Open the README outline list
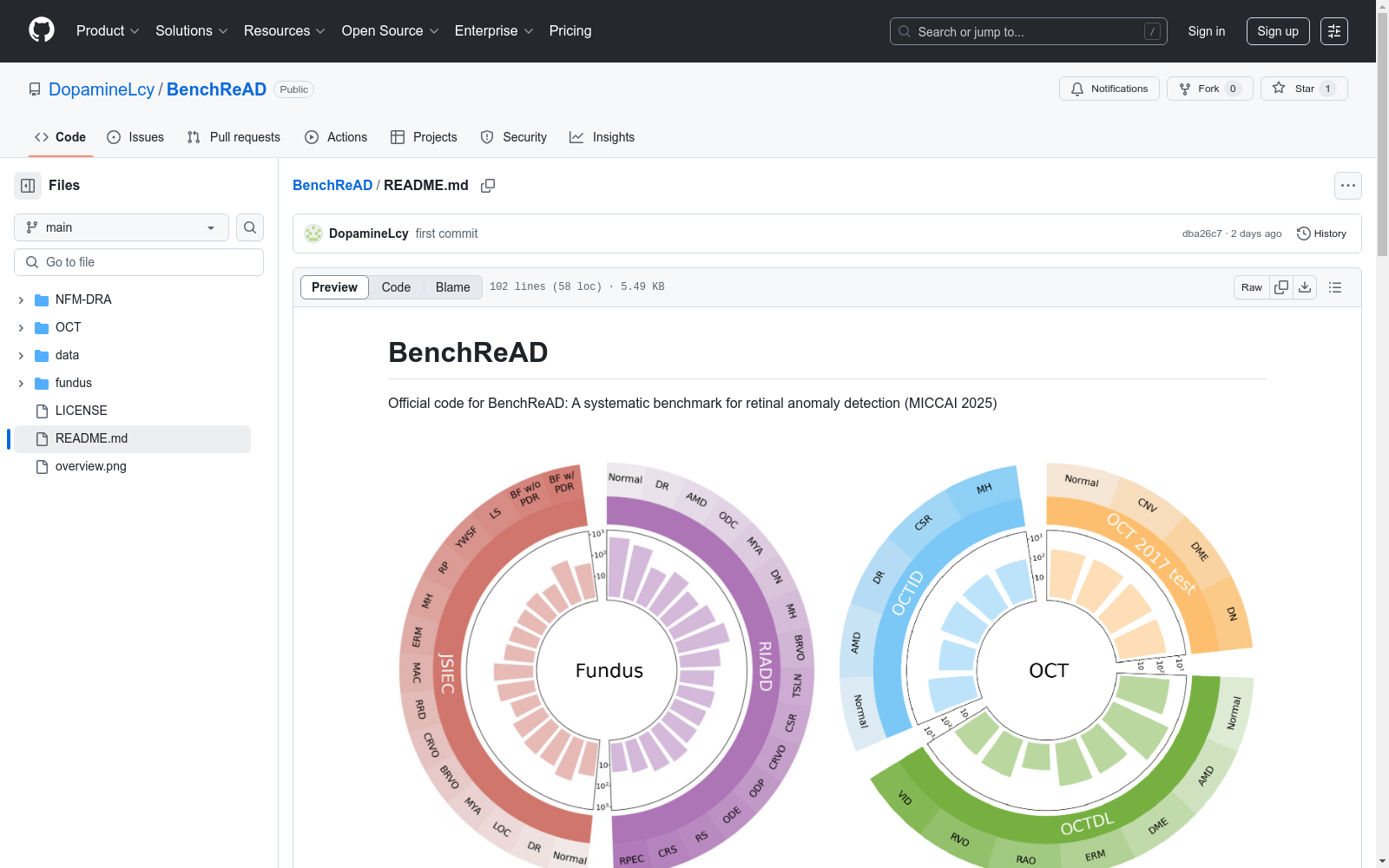The height and width of the screenshot is (868, 1389). coord(1335,287)
